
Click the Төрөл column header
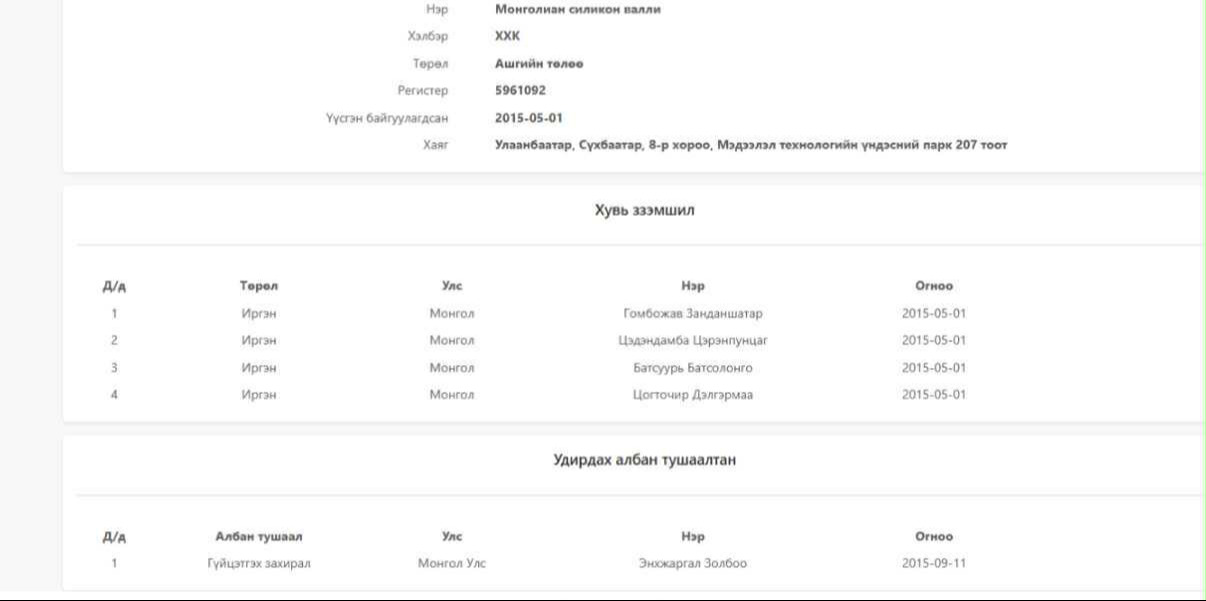(259, 286)
